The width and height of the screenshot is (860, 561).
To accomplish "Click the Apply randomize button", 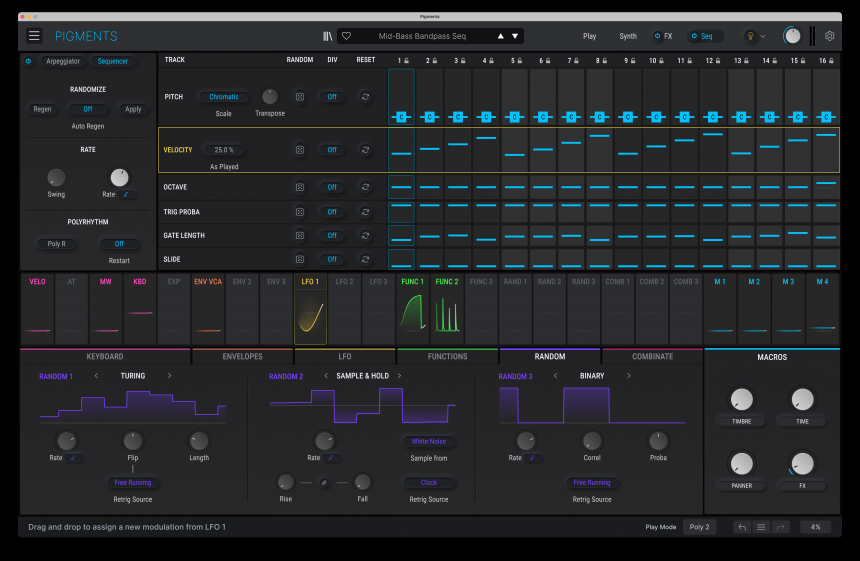I will click(x=133, y=109).
